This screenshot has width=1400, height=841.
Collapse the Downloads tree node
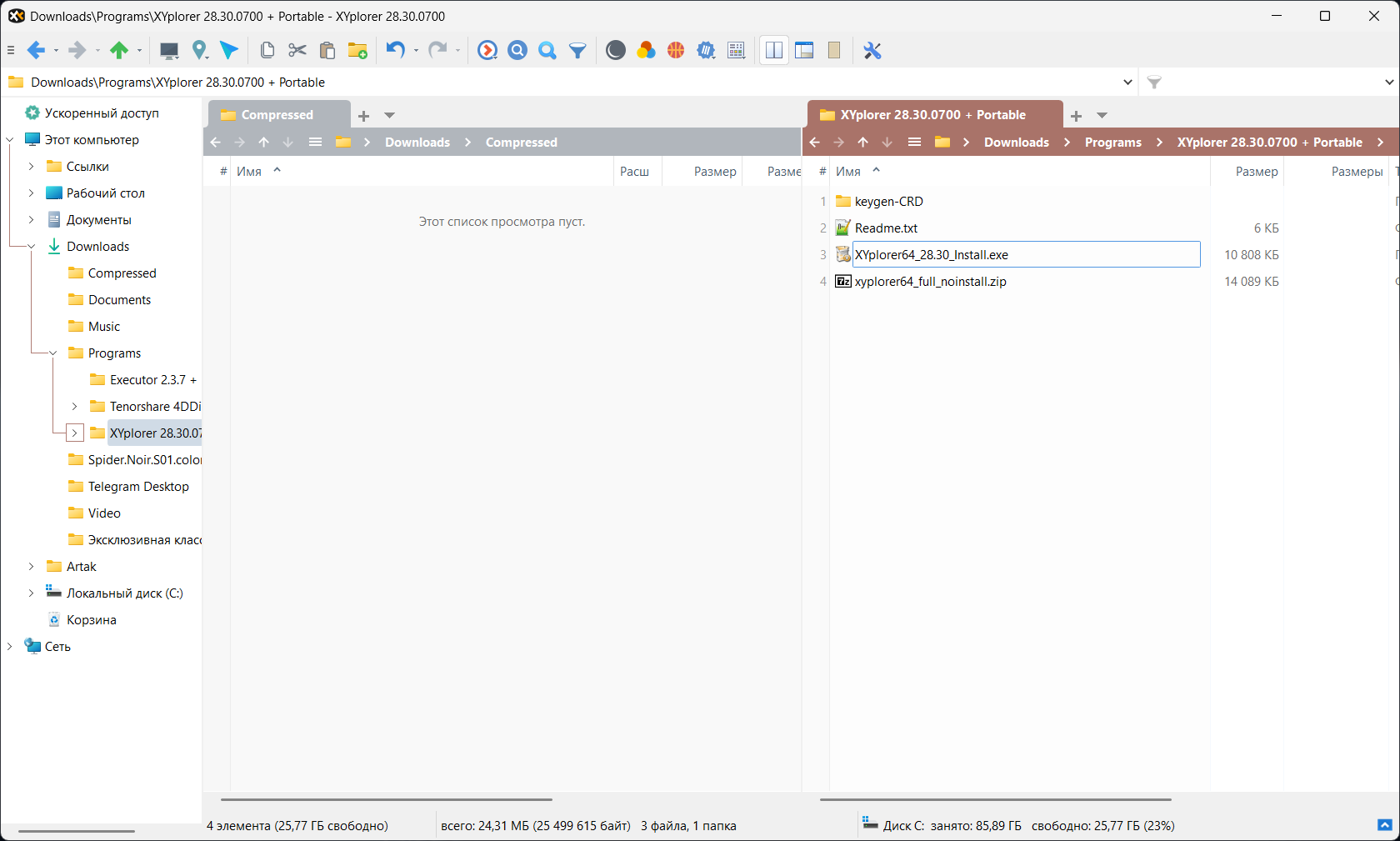(31, 247)
